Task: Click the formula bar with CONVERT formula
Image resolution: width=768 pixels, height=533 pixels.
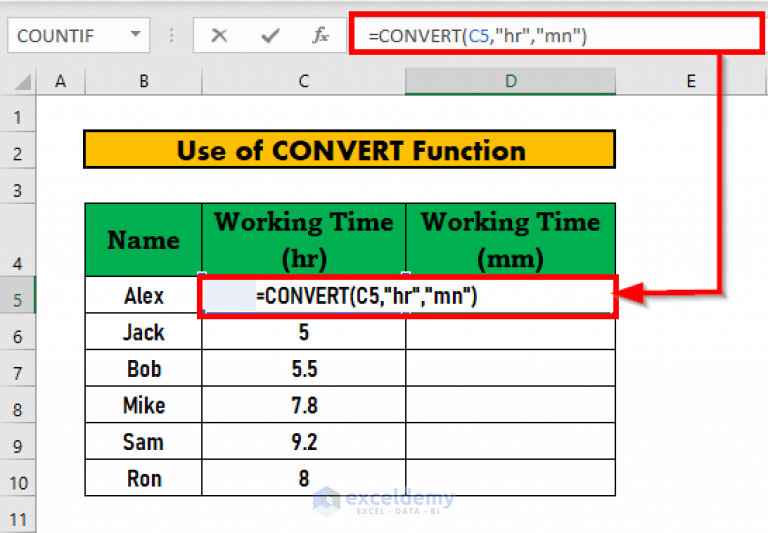Action: point(556,35)
